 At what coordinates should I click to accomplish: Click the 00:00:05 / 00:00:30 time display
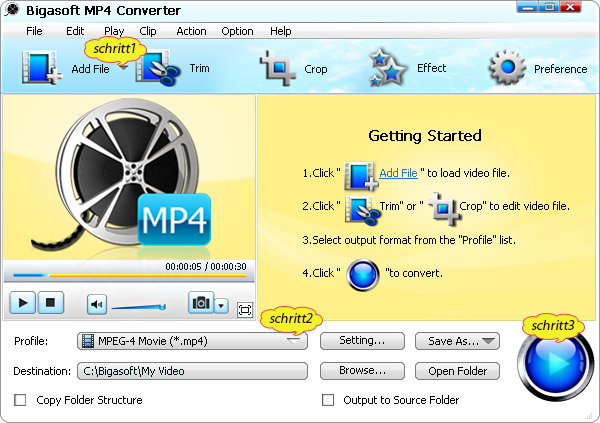pyautogui.click(x=206, y=266)
